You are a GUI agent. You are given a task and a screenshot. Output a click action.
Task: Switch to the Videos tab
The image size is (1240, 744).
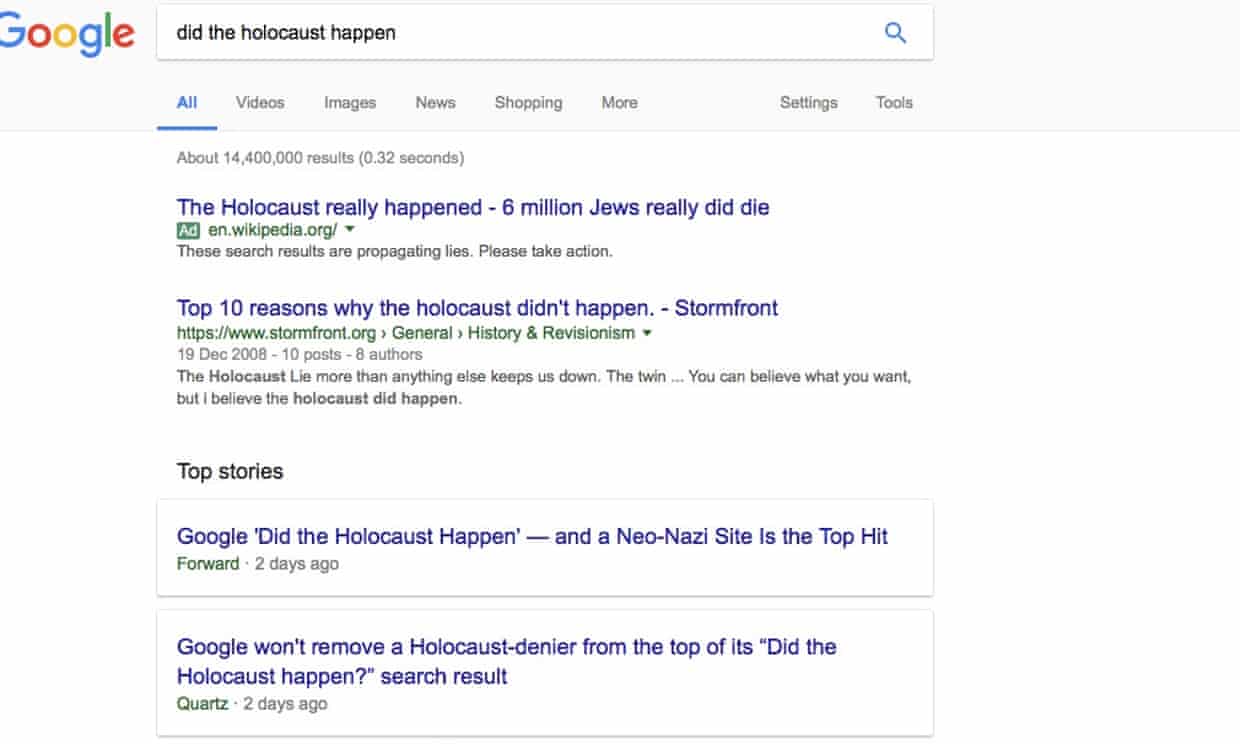260,102
